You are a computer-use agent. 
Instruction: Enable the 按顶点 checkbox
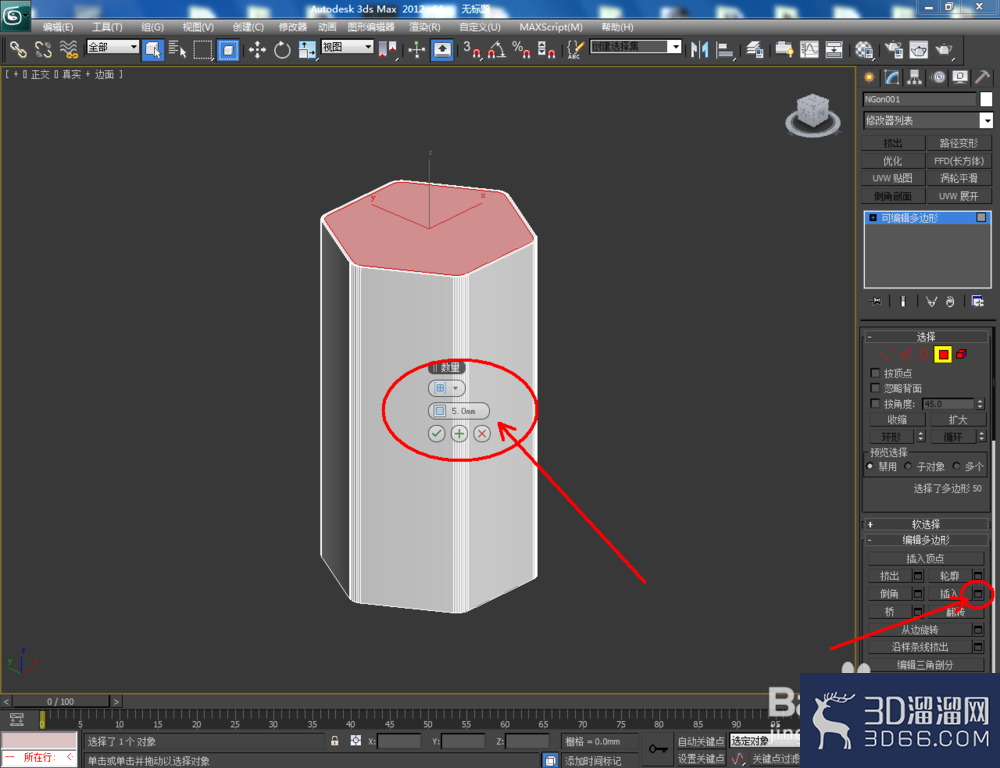click(x=875, y=373)
